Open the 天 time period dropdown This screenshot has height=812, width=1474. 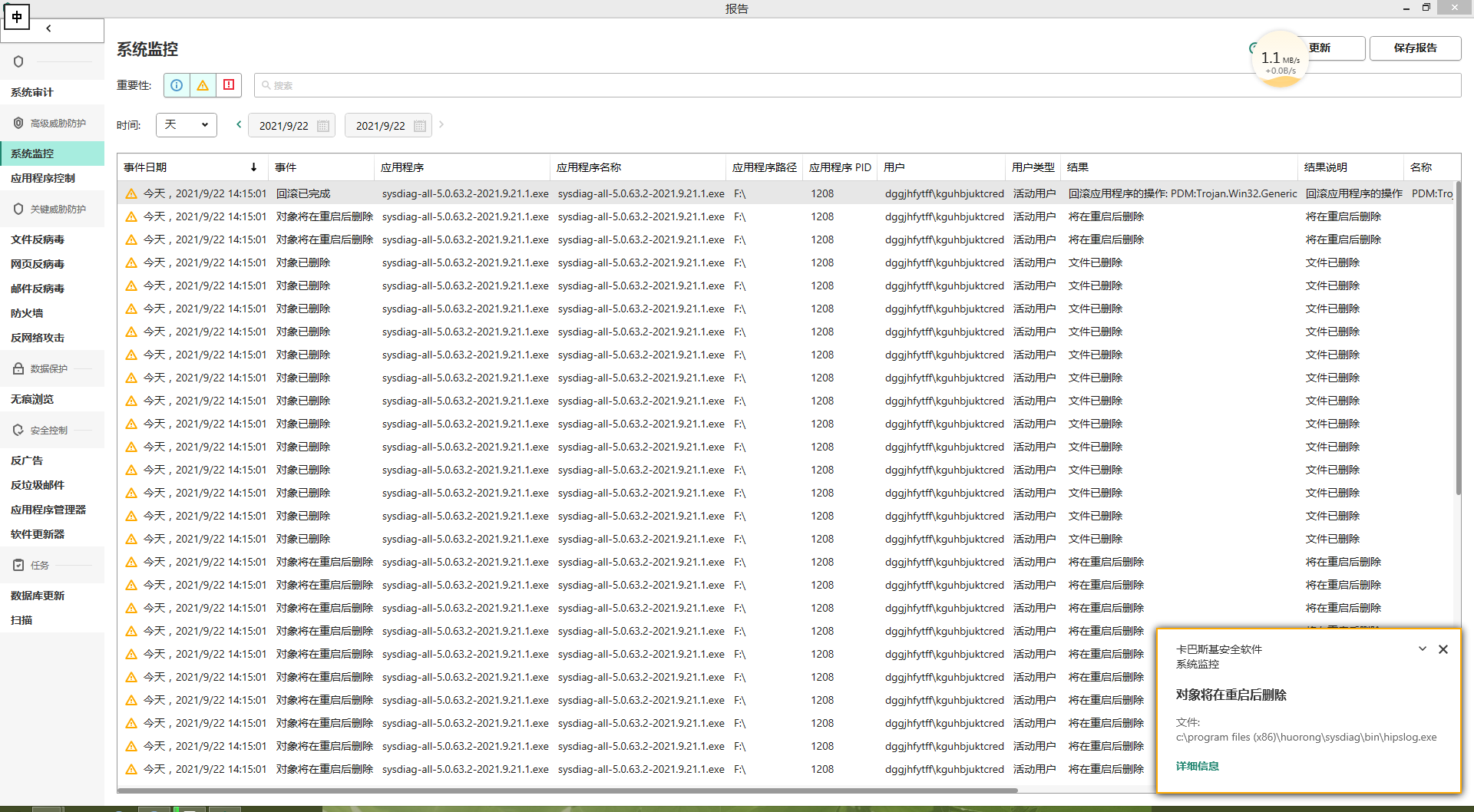[187, 125]
